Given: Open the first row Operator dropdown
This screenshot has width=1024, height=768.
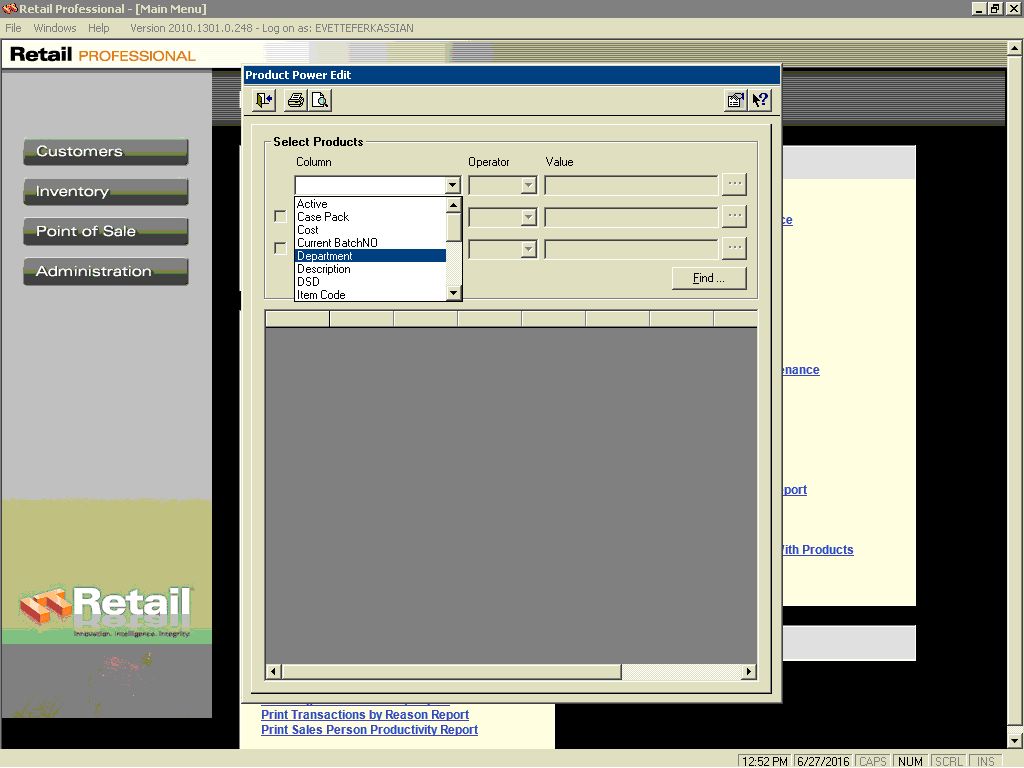Looking at the screenshot, I should click(528, 185).
